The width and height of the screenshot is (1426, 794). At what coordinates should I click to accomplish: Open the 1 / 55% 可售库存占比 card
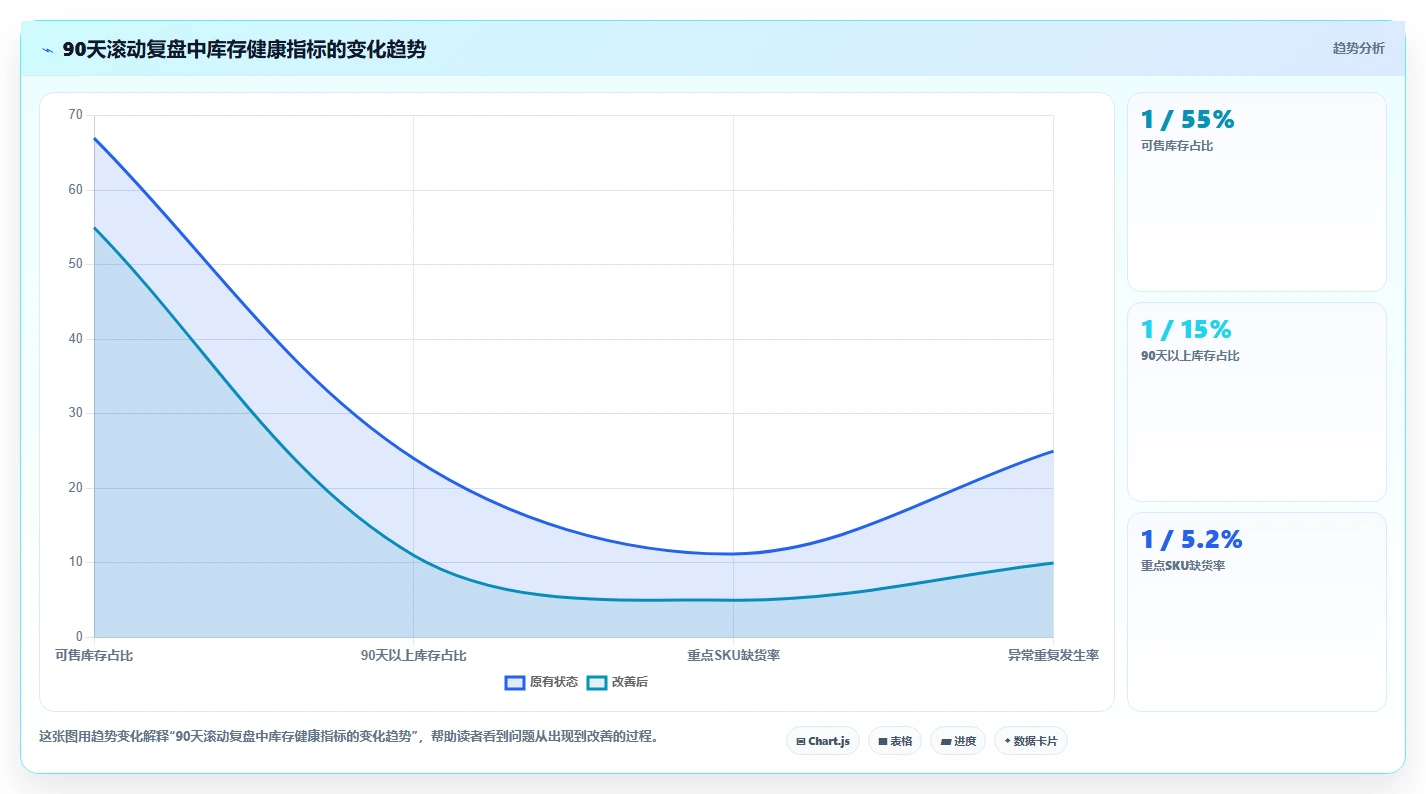coord(1256,192)
